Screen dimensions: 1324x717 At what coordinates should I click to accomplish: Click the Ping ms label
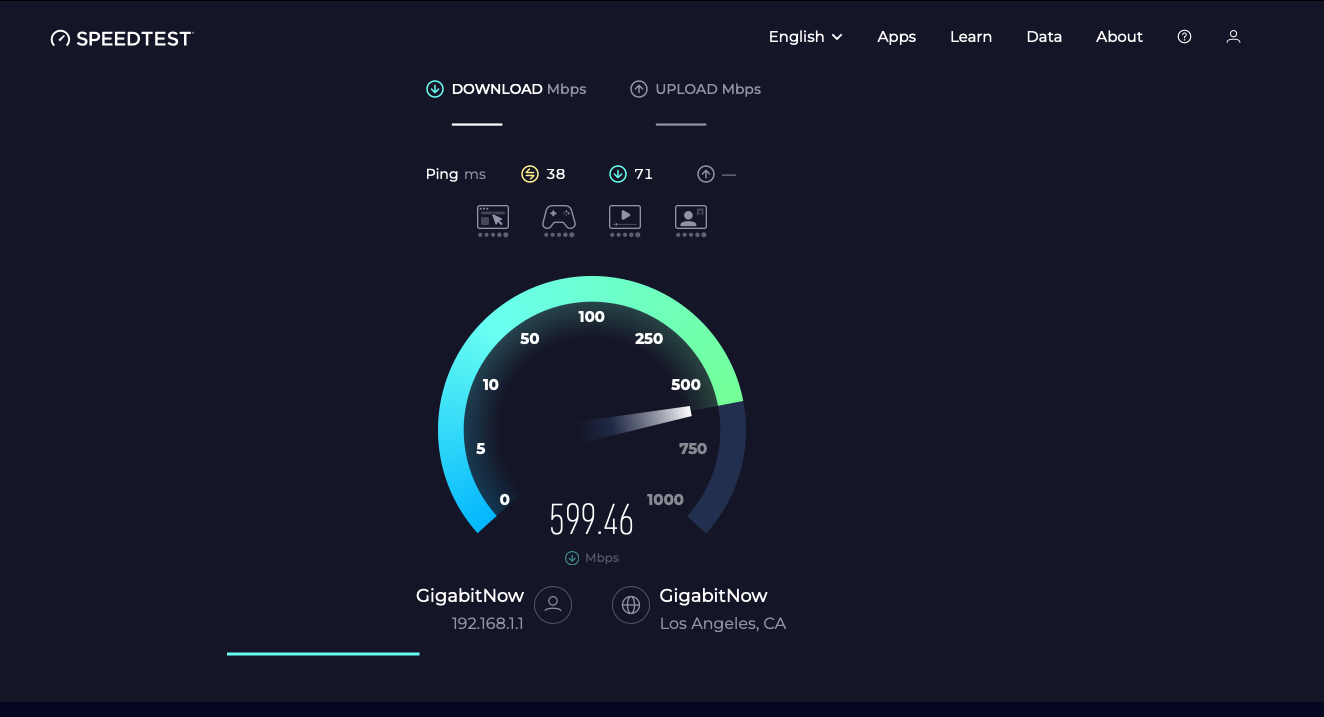(x=456, y=174)
